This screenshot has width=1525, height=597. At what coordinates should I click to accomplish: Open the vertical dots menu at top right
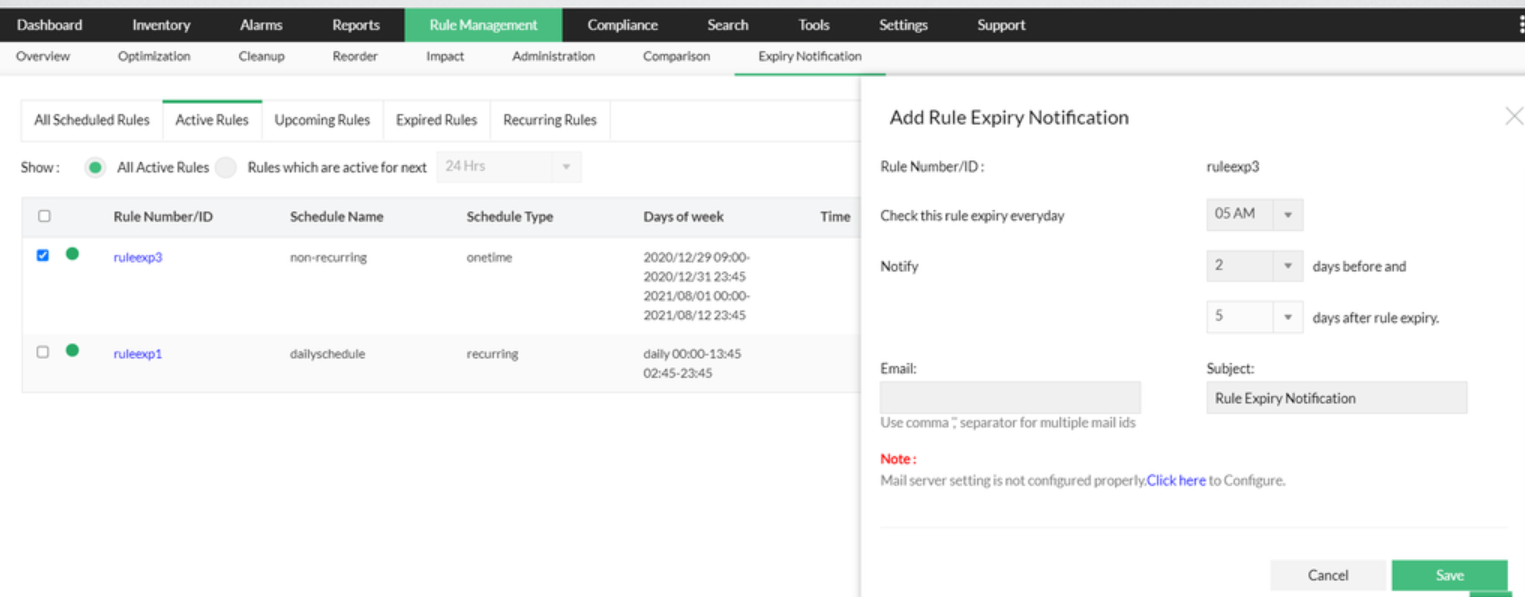[1520, 26]
